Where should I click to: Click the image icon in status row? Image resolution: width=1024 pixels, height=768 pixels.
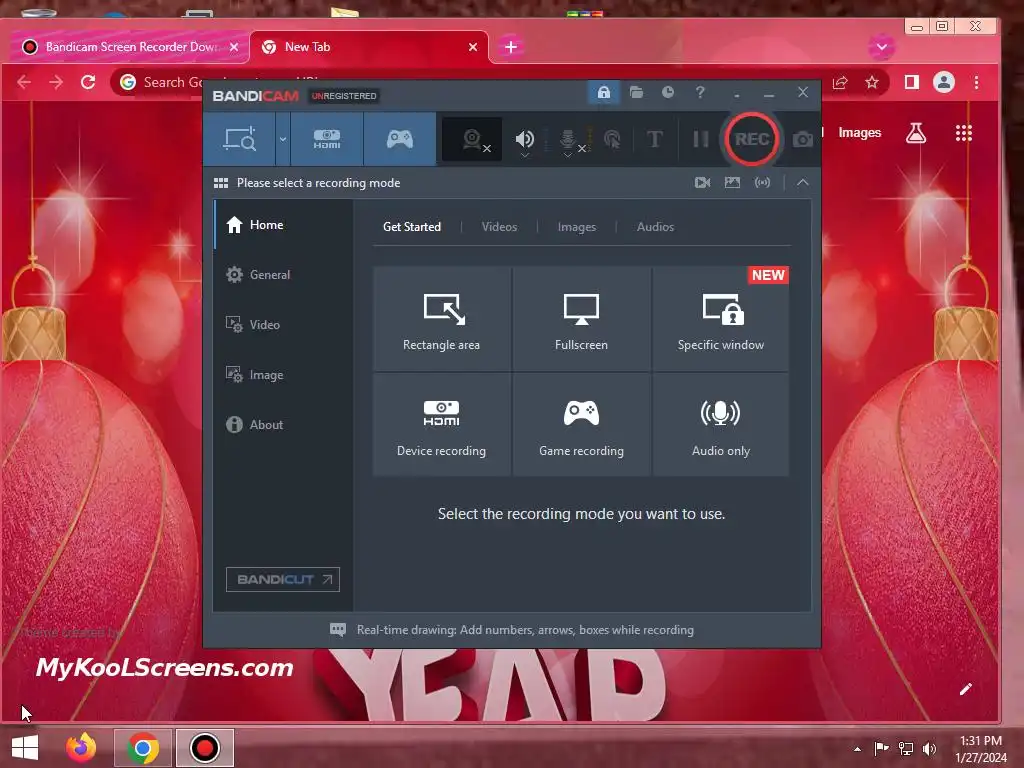[x=732, y=182]
